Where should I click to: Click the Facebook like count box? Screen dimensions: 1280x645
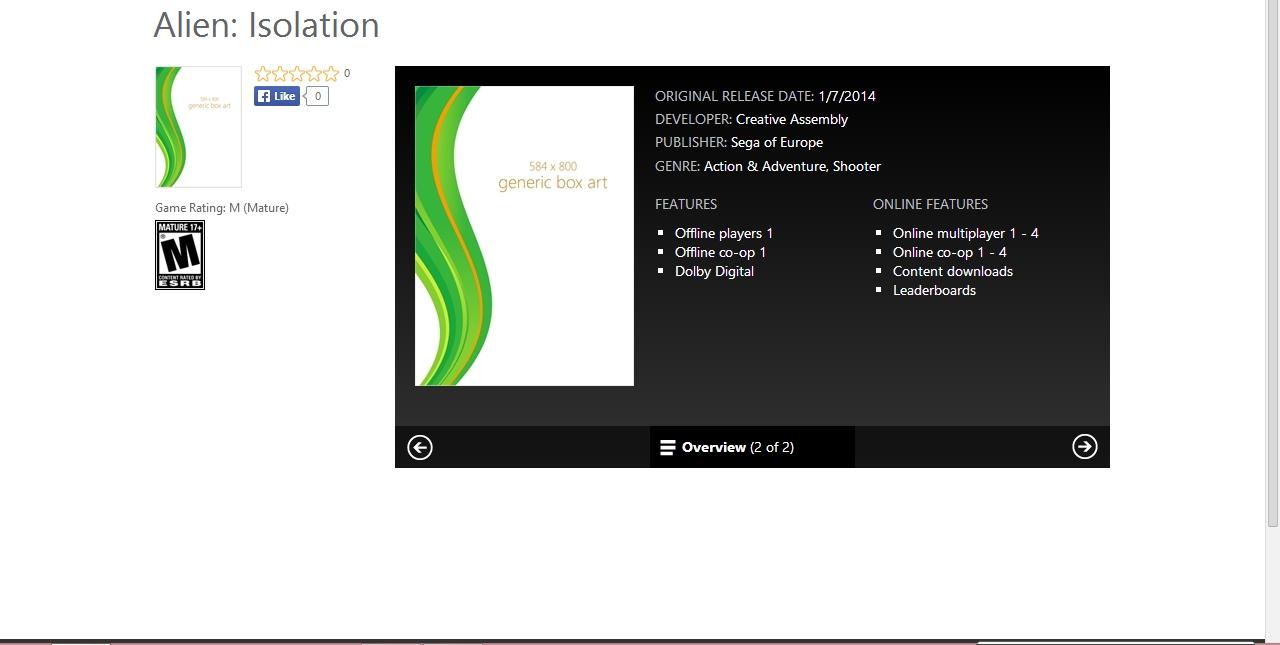point(317,96)
